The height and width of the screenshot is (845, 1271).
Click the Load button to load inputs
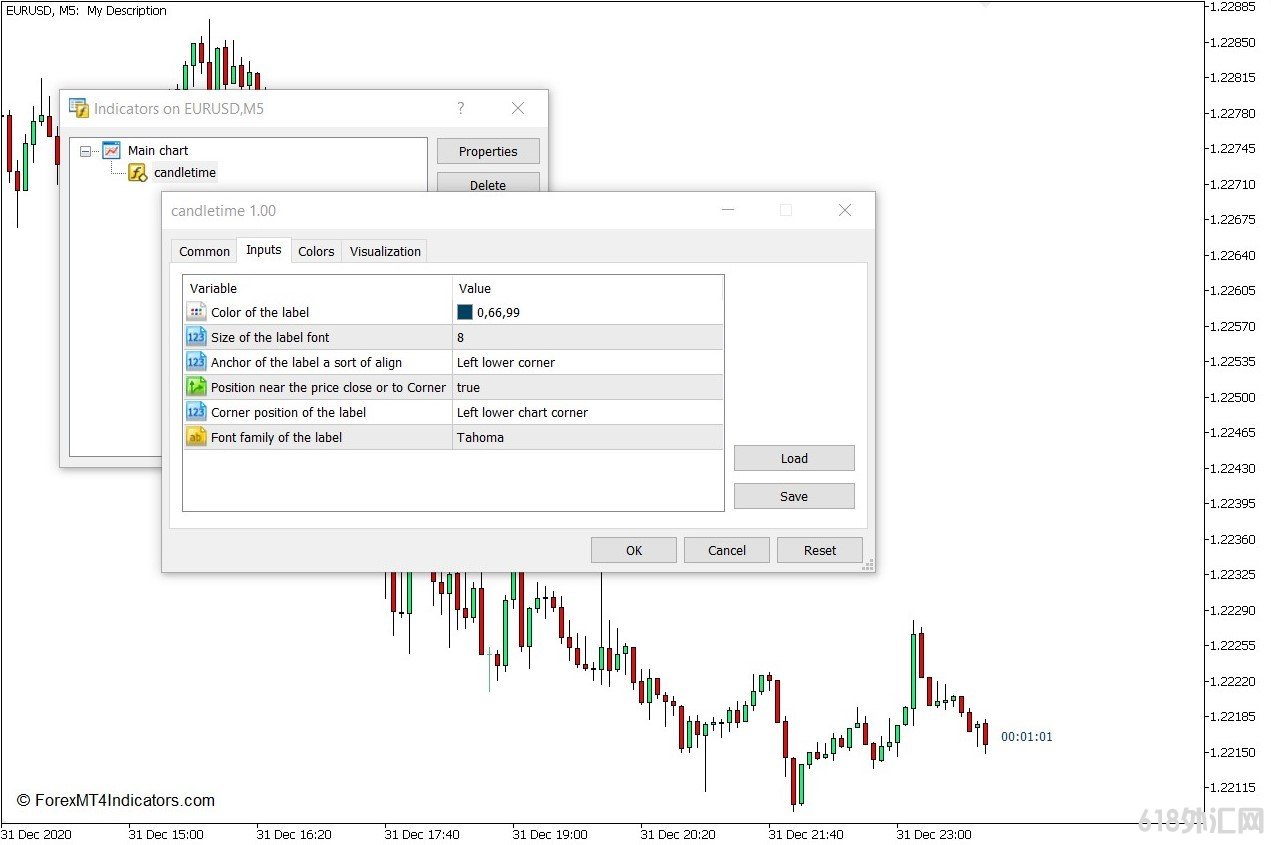point(794,458)
